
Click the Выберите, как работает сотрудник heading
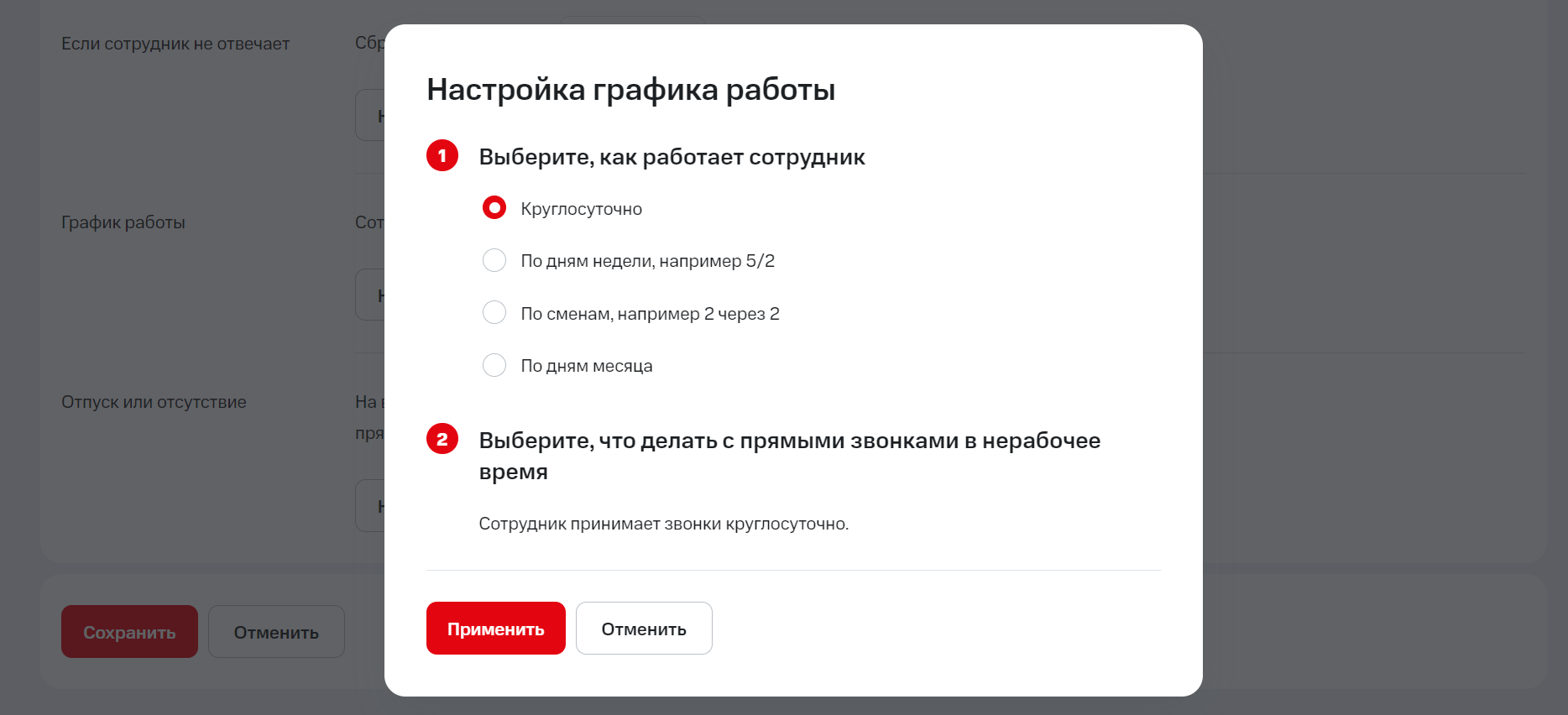point(672,157)
